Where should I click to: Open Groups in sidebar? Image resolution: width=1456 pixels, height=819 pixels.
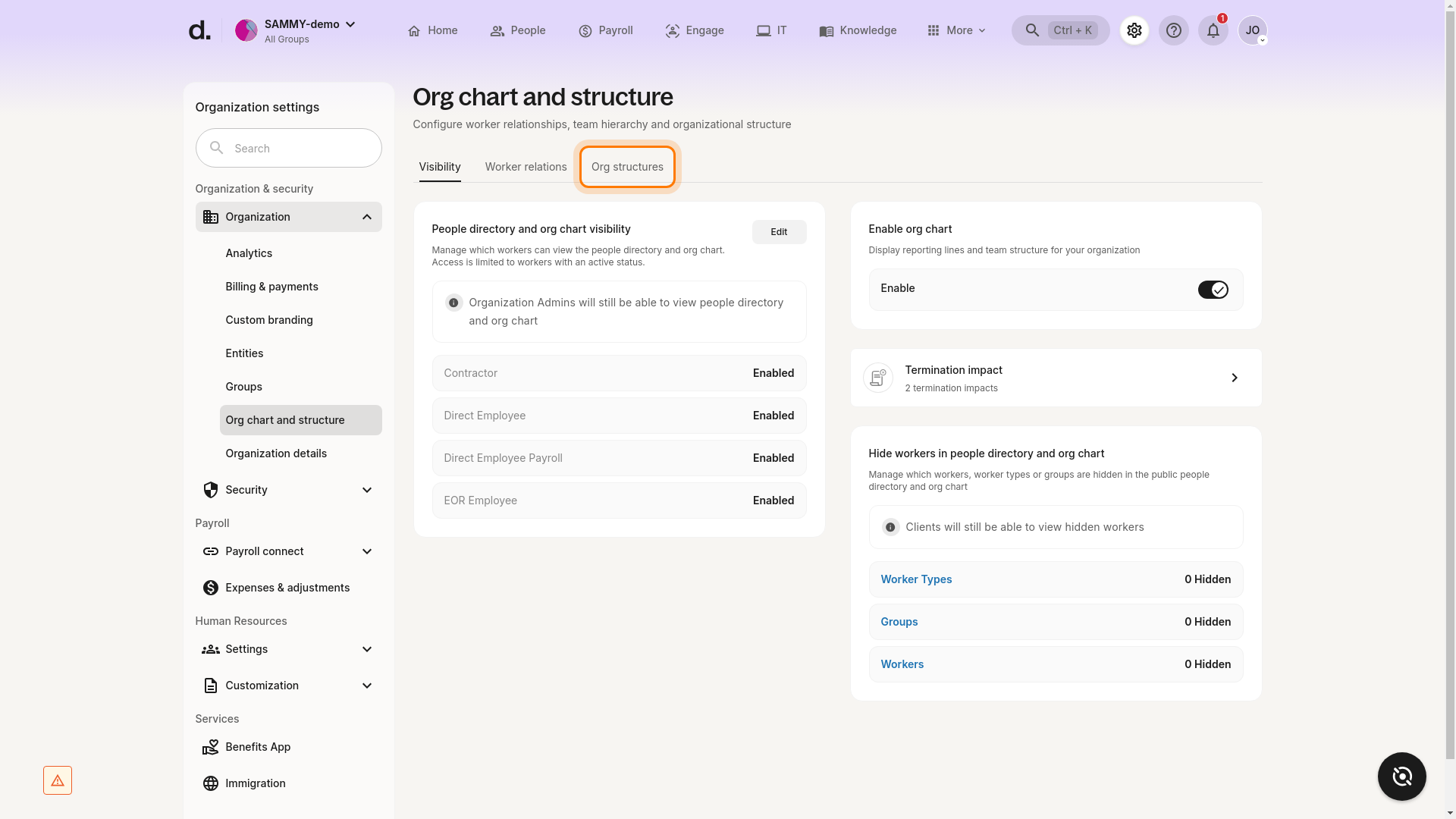click(x=243, y=387)
